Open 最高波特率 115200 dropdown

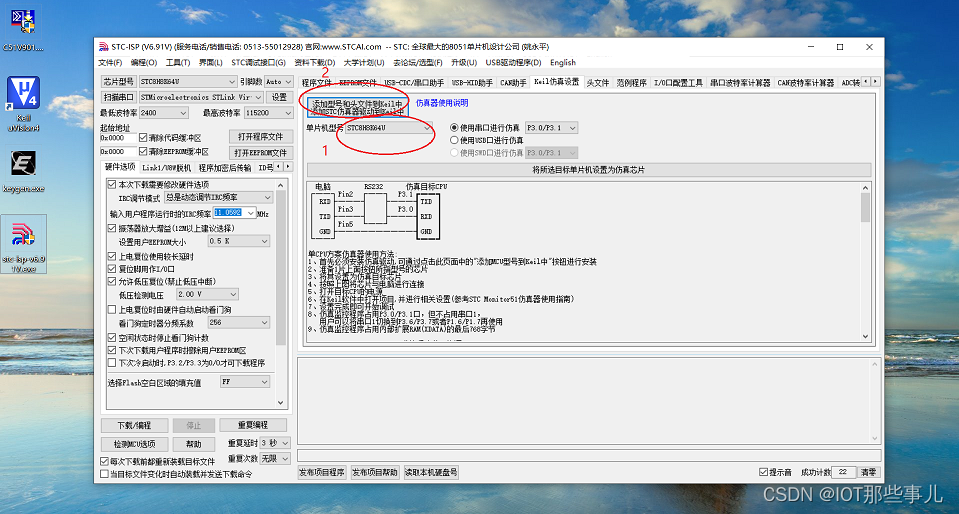click(268, 113)
